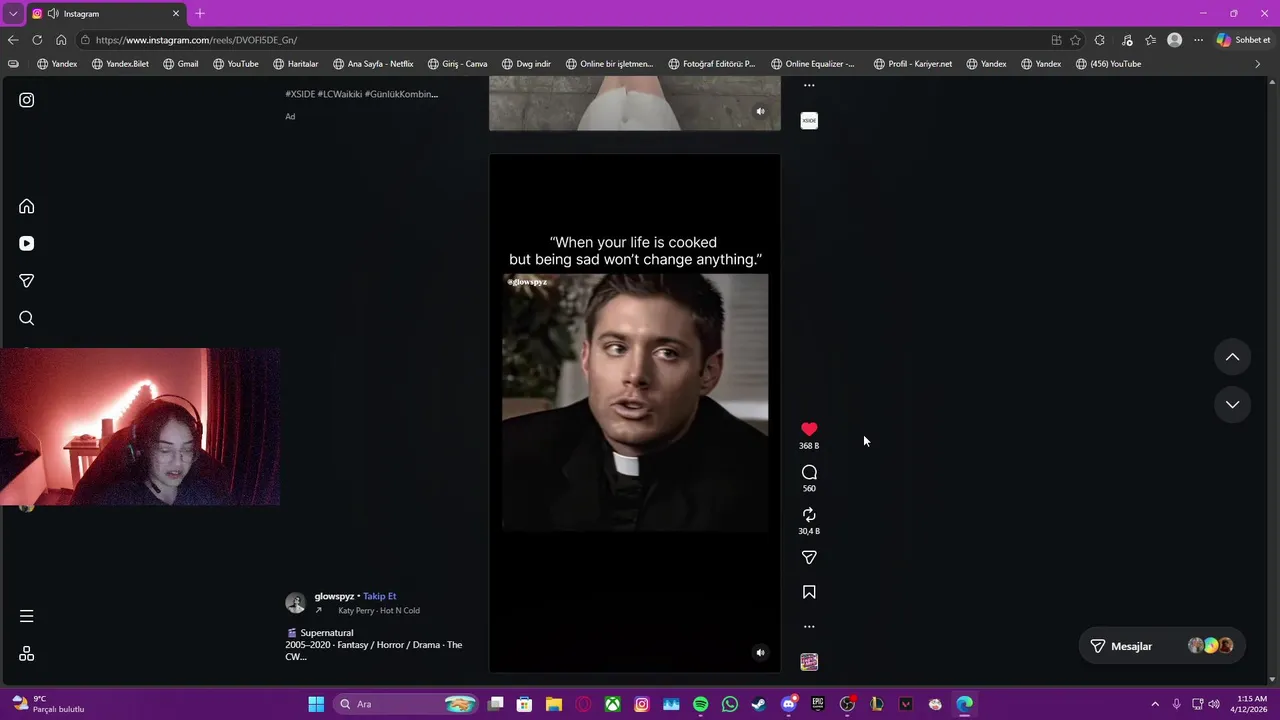Open WhatsApp from the taskbar
Viewport: 1280px width, 720px height.
pyautogui.click(x=730, y=704)
